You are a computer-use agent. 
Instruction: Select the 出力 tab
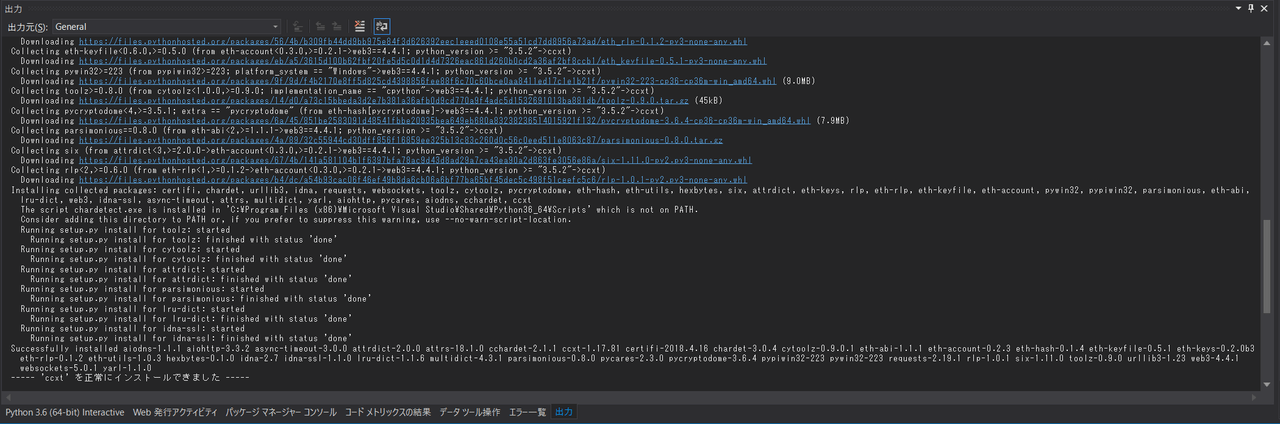tap(564, 412)
